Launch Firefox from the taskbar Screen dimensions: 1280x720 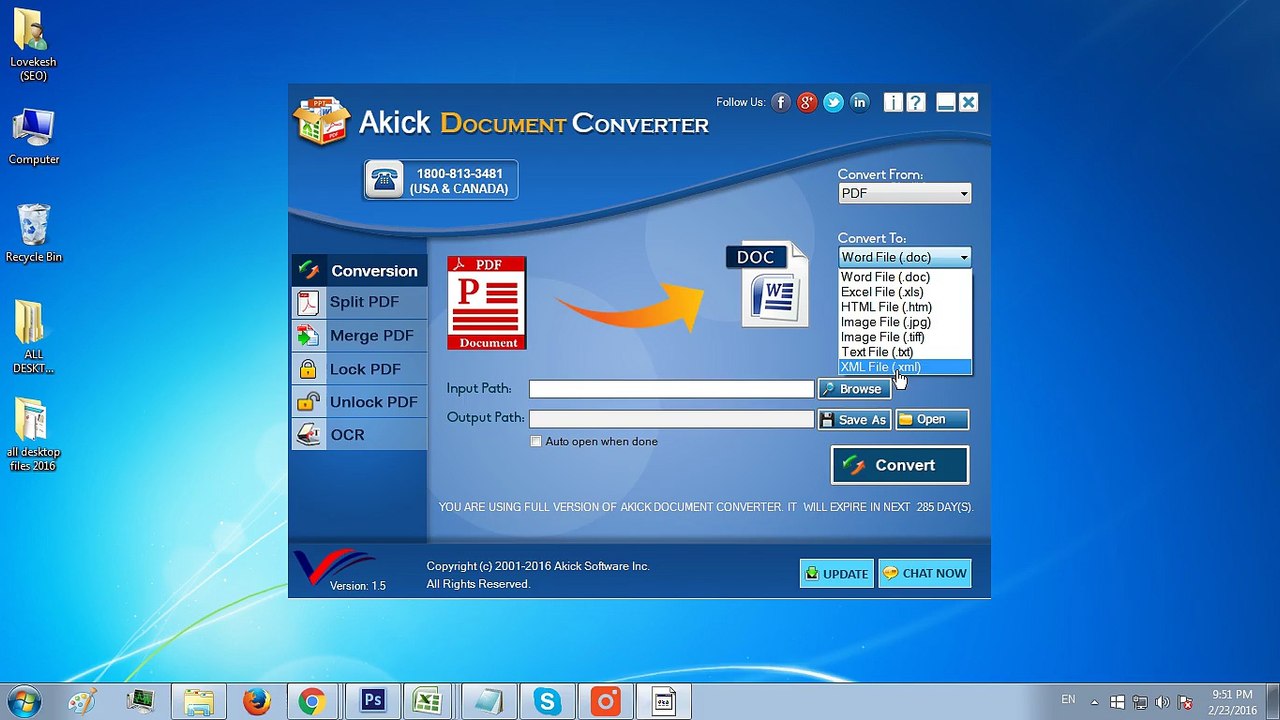(x=256, y=701)
